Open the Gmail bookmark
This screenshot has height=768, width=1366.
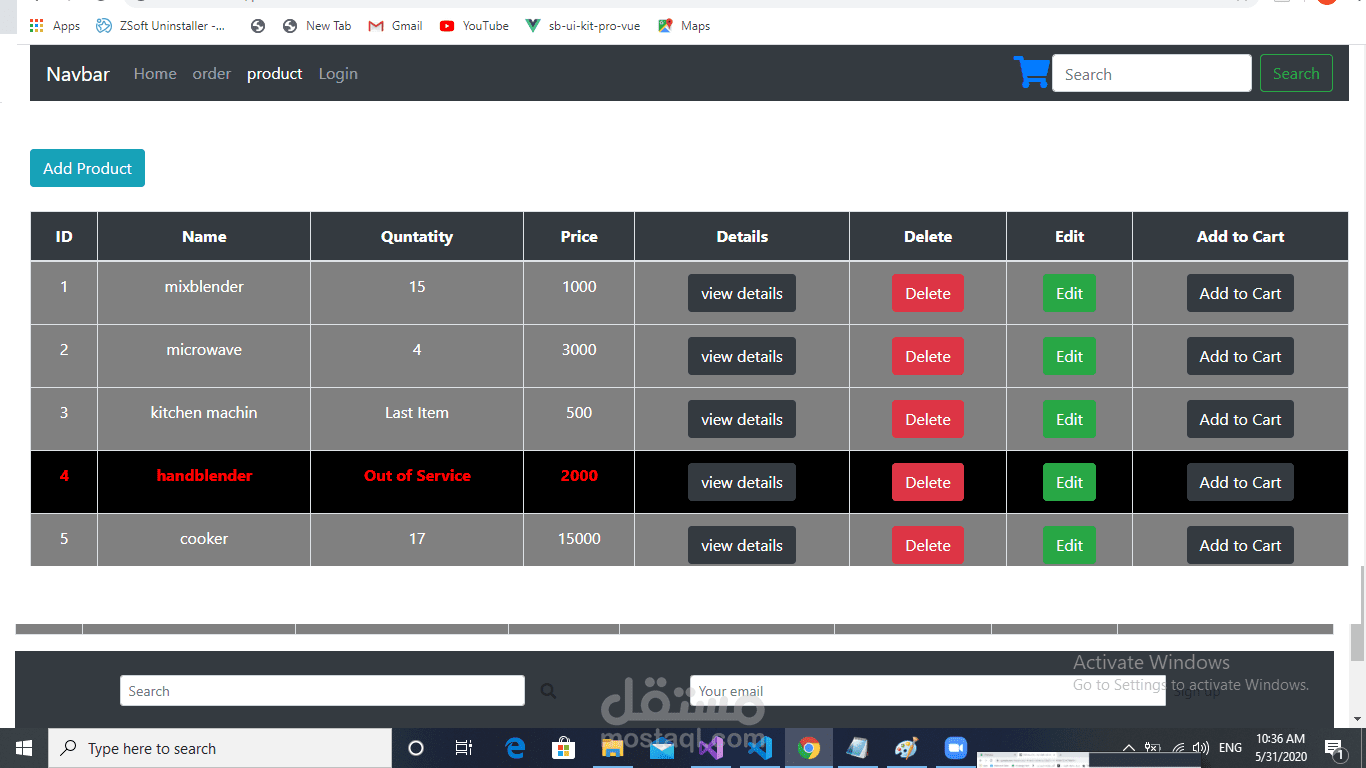395,26
